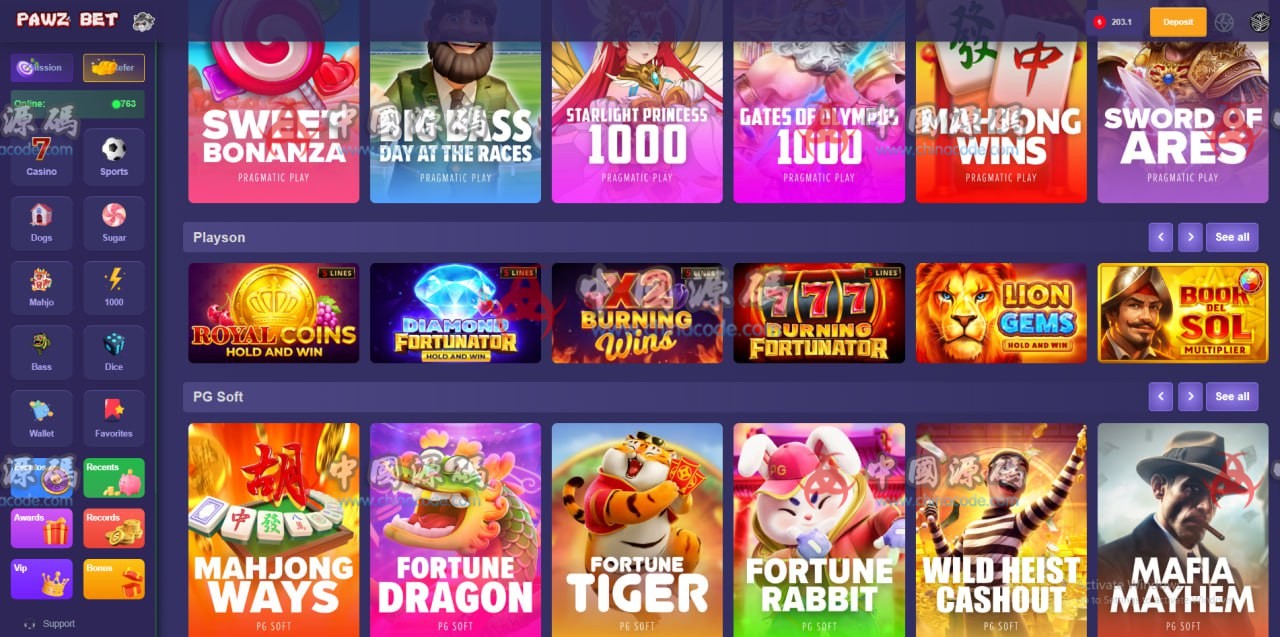Show next Playson games

pyautogui.click(x=1190, y=237)
